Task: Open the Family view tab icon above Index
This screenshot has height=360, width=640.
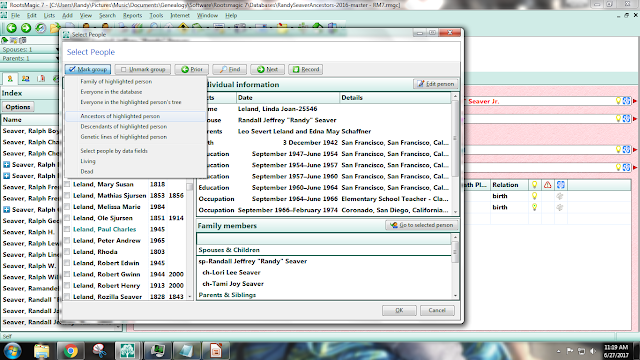Action: 25,79
